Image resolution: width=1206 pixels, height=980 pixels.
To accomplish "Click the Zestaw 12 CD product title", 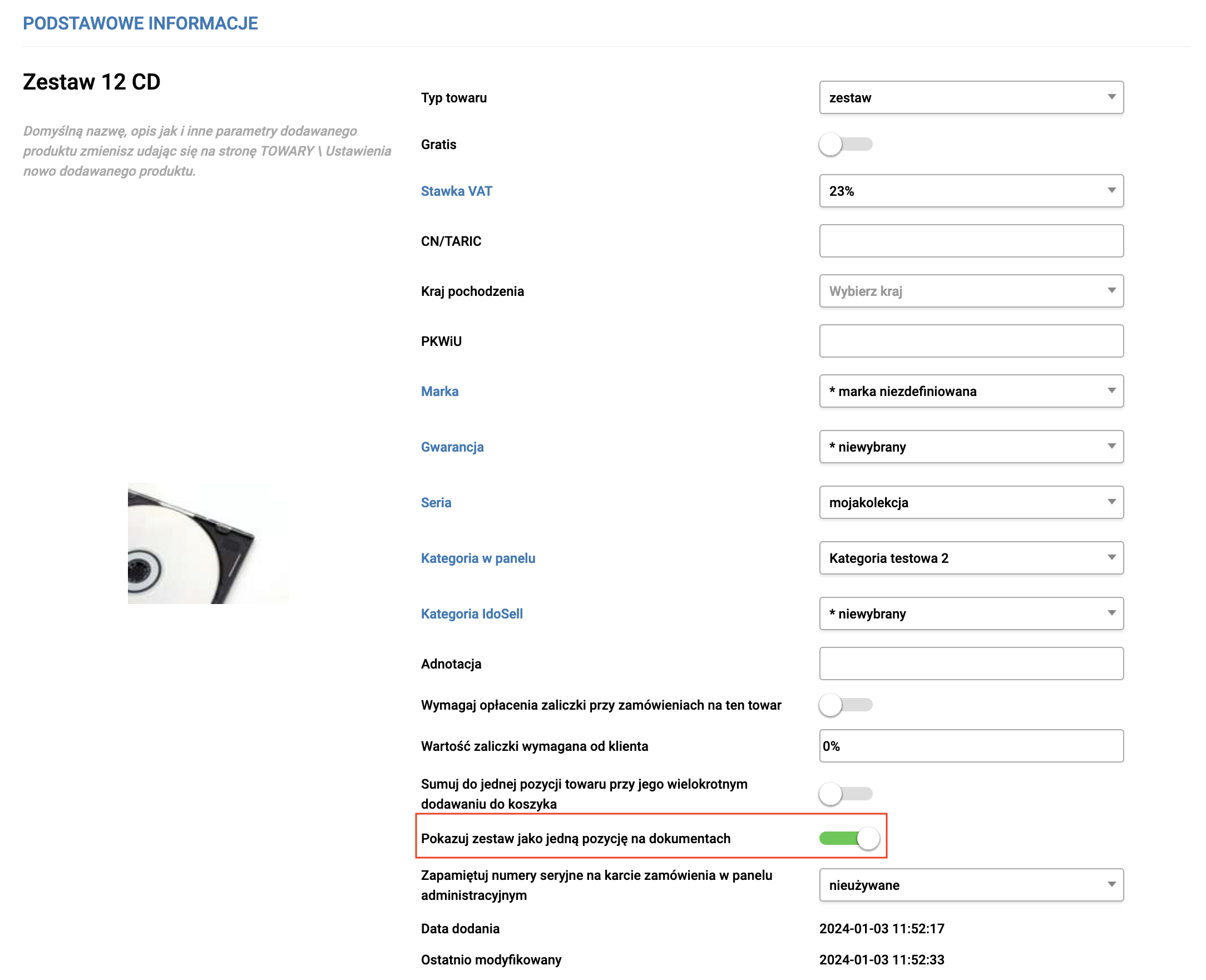I will tap(91, 82).
